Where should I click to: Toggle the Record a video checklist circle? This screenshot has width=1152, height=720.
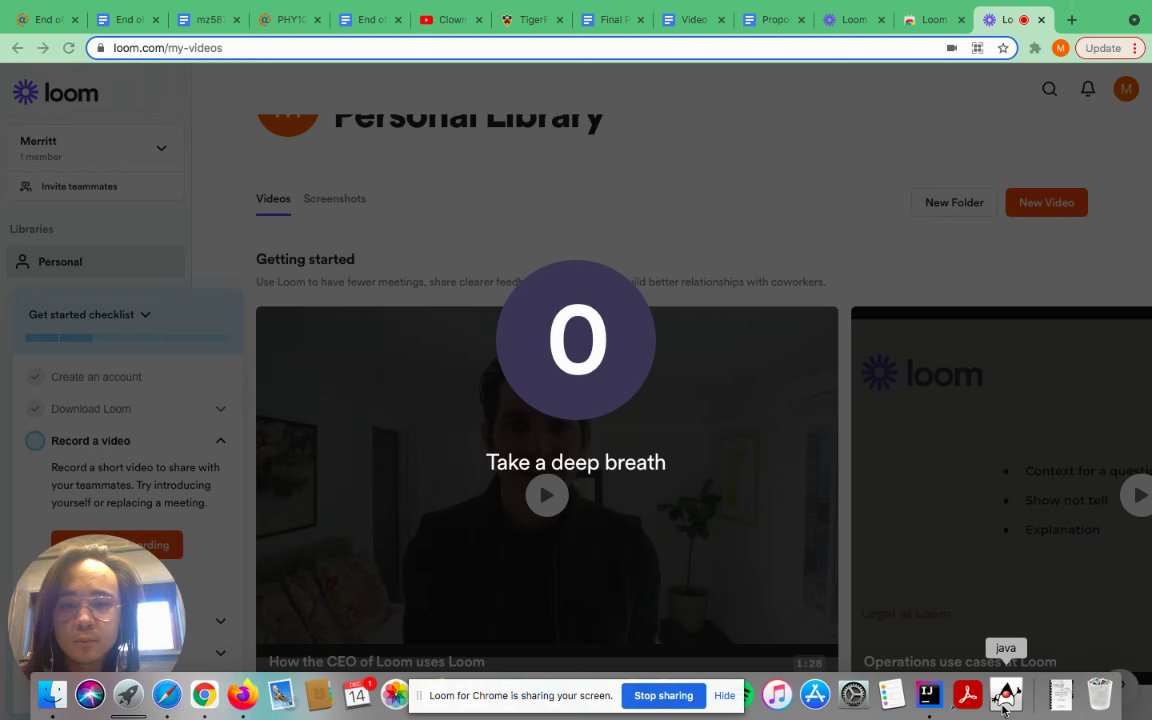click(x=35, y=441)
